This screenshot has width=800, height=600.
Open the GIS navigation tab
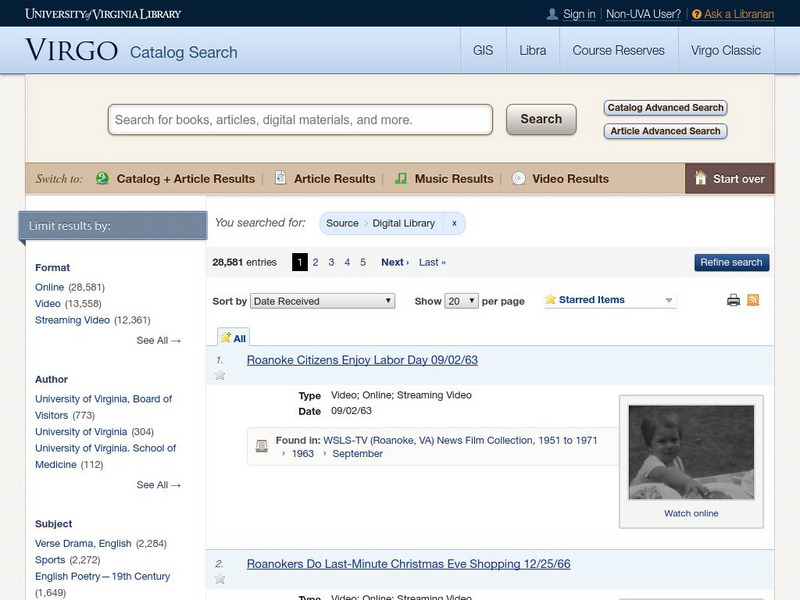pyautogui.click(x=483, y=51)
